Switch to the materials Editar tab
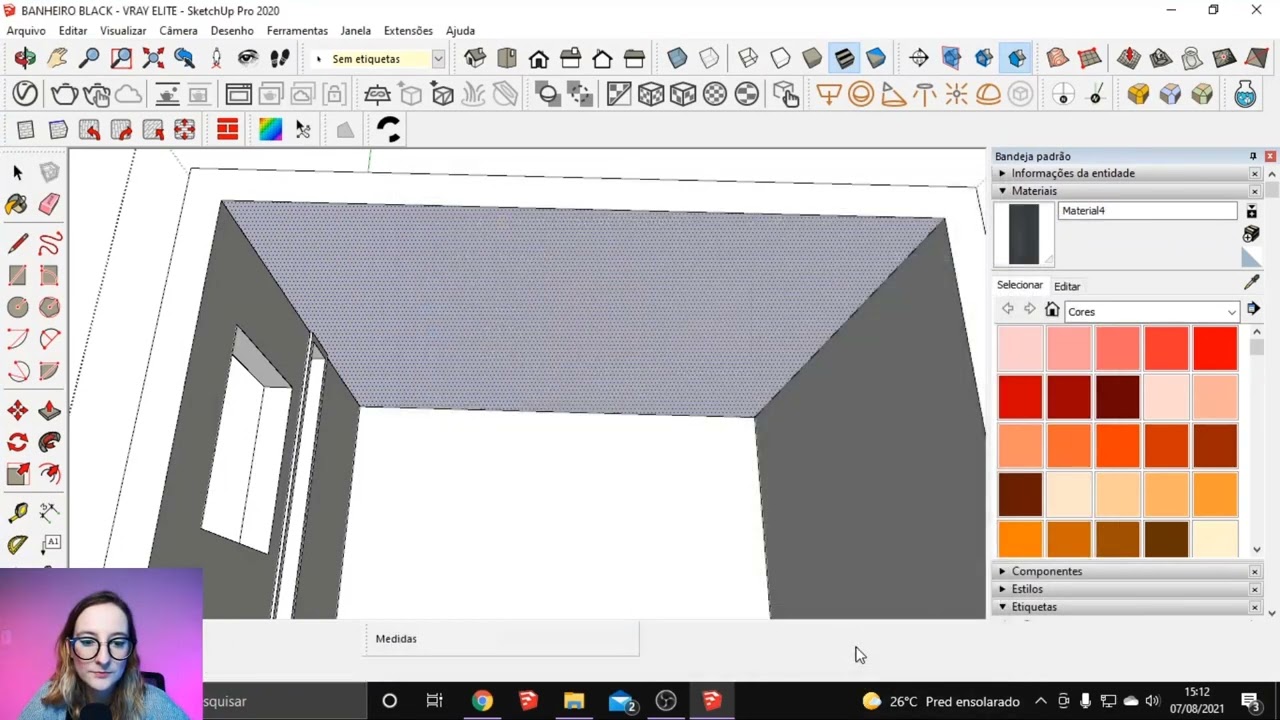 click(x=1067, y=286)
